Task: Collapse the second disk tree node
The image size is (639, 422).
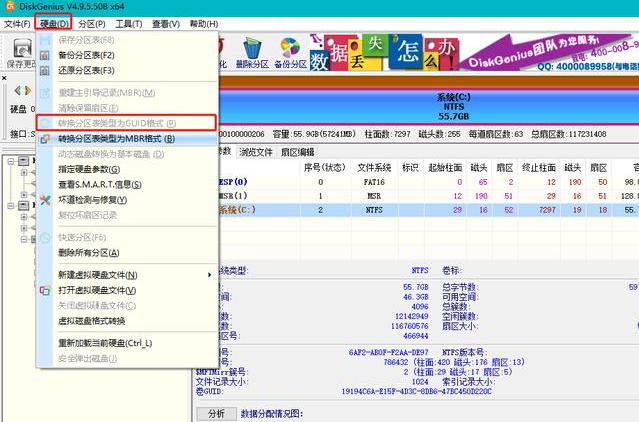Action: point(11,206)
